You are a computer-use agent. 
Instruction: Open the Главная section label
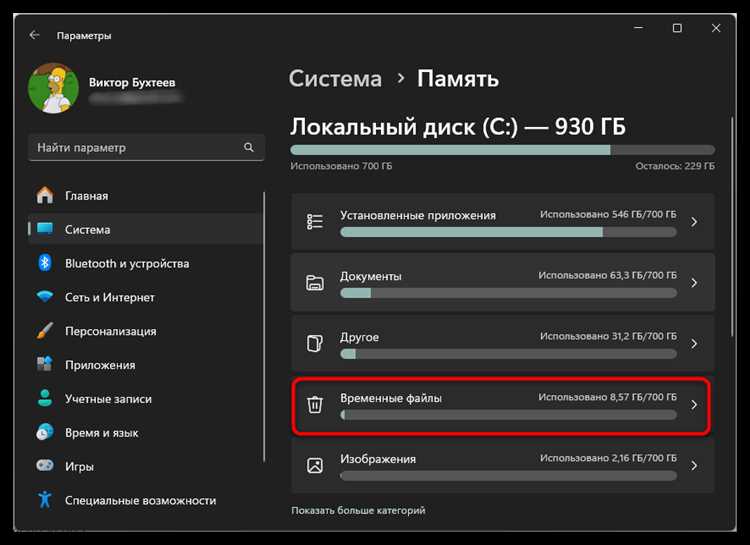[x=87, y=196]
